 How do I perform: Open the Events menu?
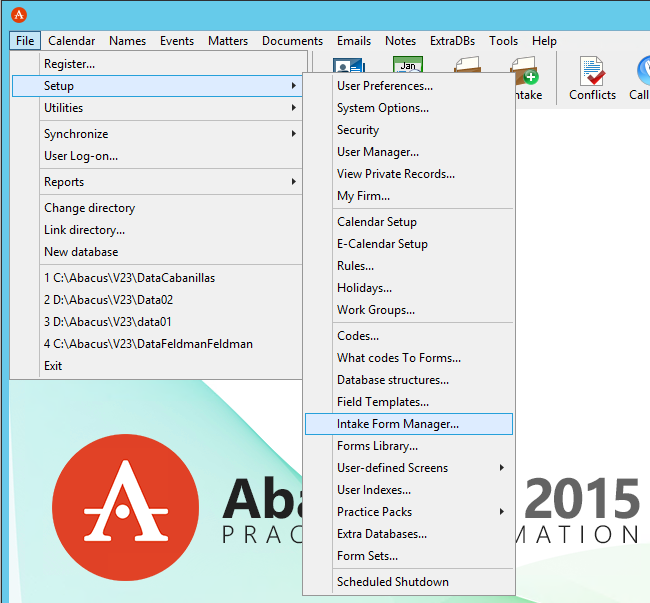(x=177, y=41)
